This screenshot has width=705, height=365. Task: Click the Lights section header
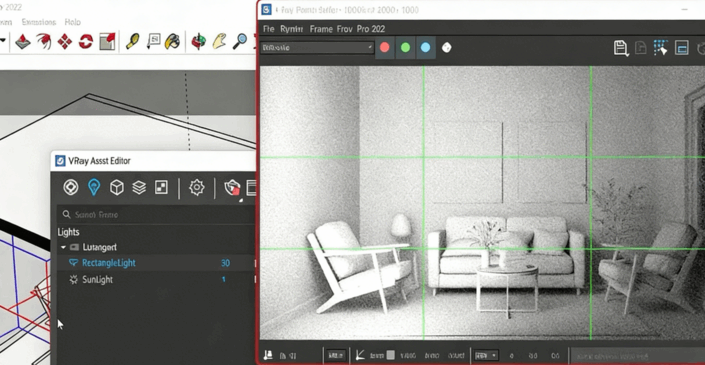coord(68,232)
